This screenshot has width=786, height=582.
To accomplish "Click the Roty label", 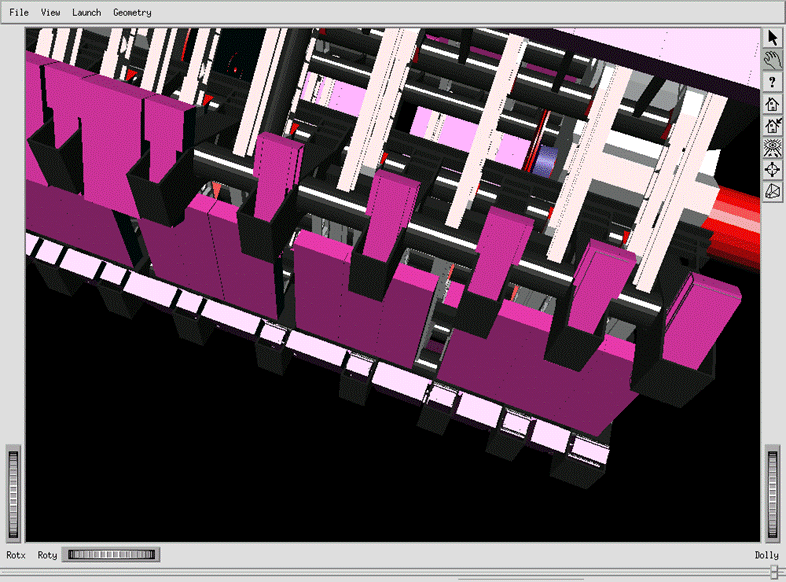I will click(x=47, y=555).
